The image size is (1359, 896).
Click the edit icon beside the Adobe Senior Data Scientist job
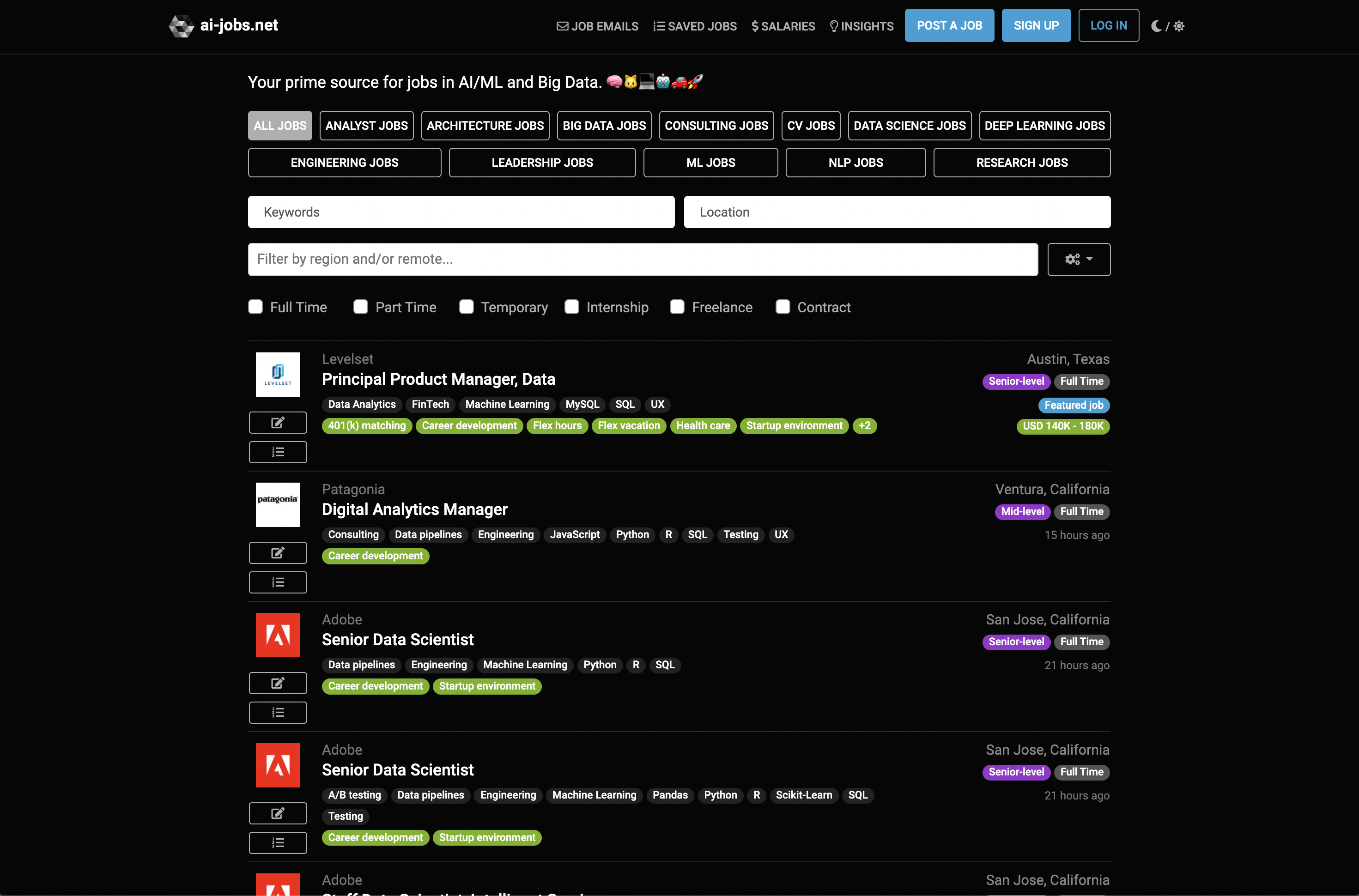click(278, 683)
